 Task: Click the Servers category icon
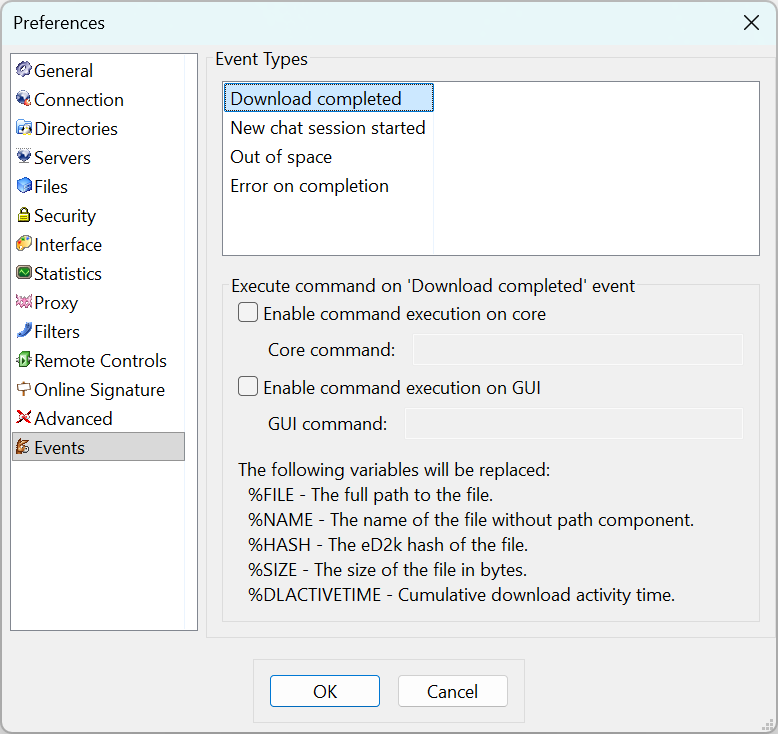23,156
